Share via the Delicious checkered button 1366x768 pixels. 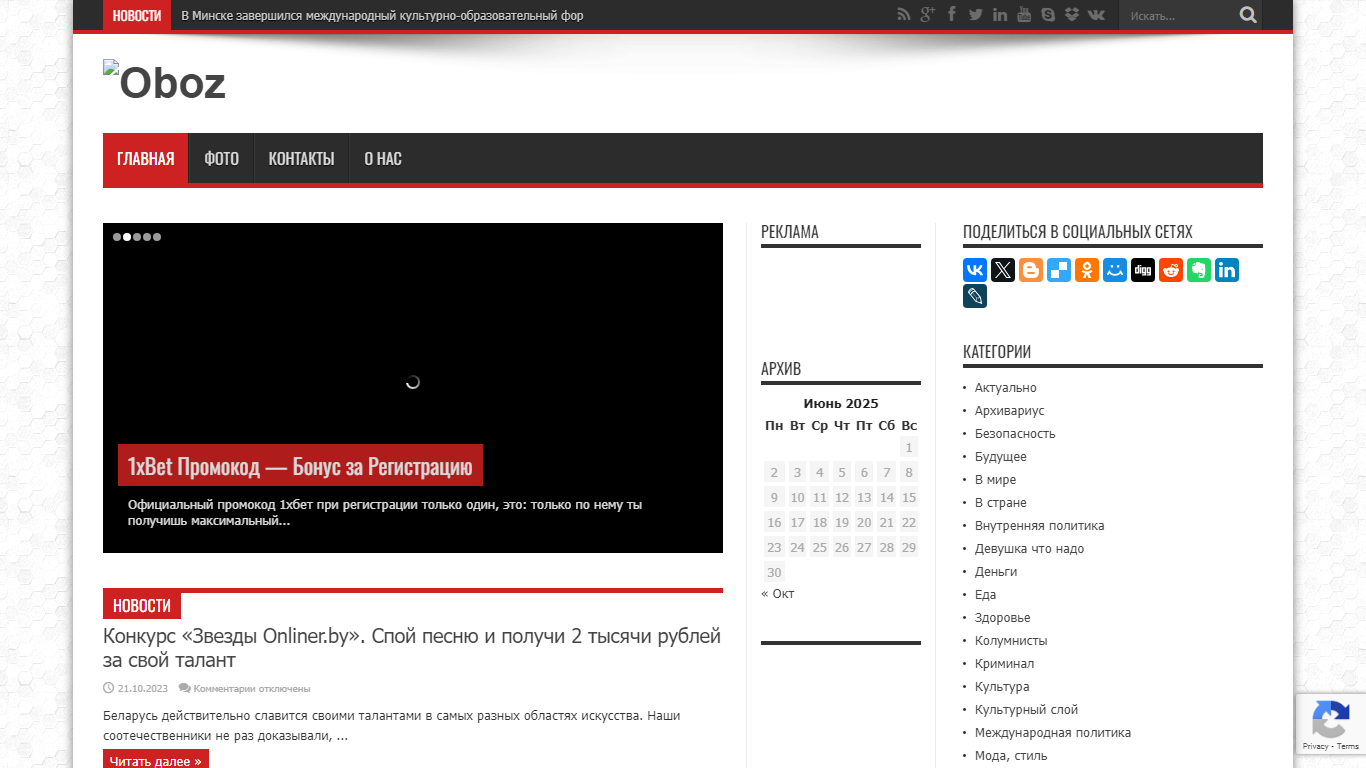pyautogui.click(x=1059, y=270)
